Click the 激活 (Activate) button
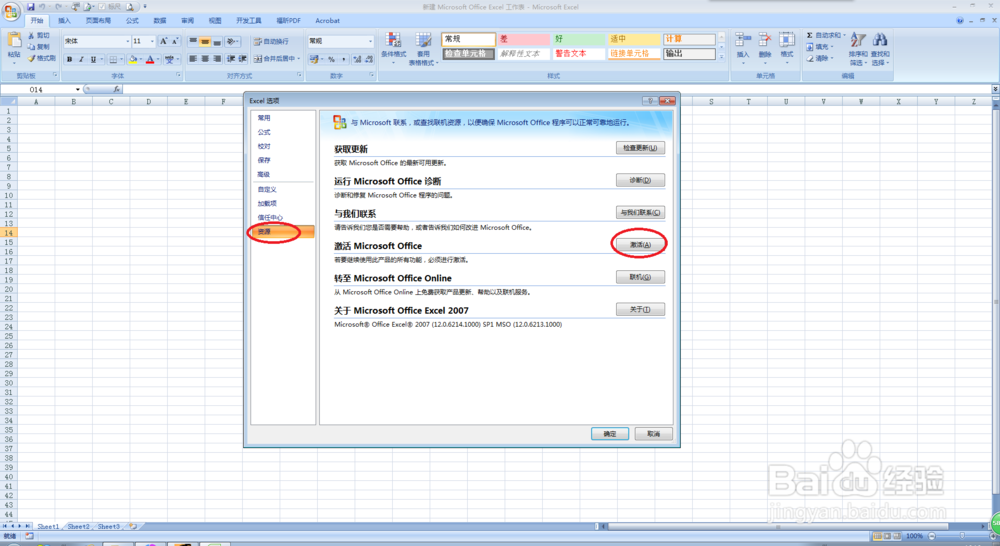Image resolution: width=1000 pixels, height=546 pixels. click(x=640, y=245)
